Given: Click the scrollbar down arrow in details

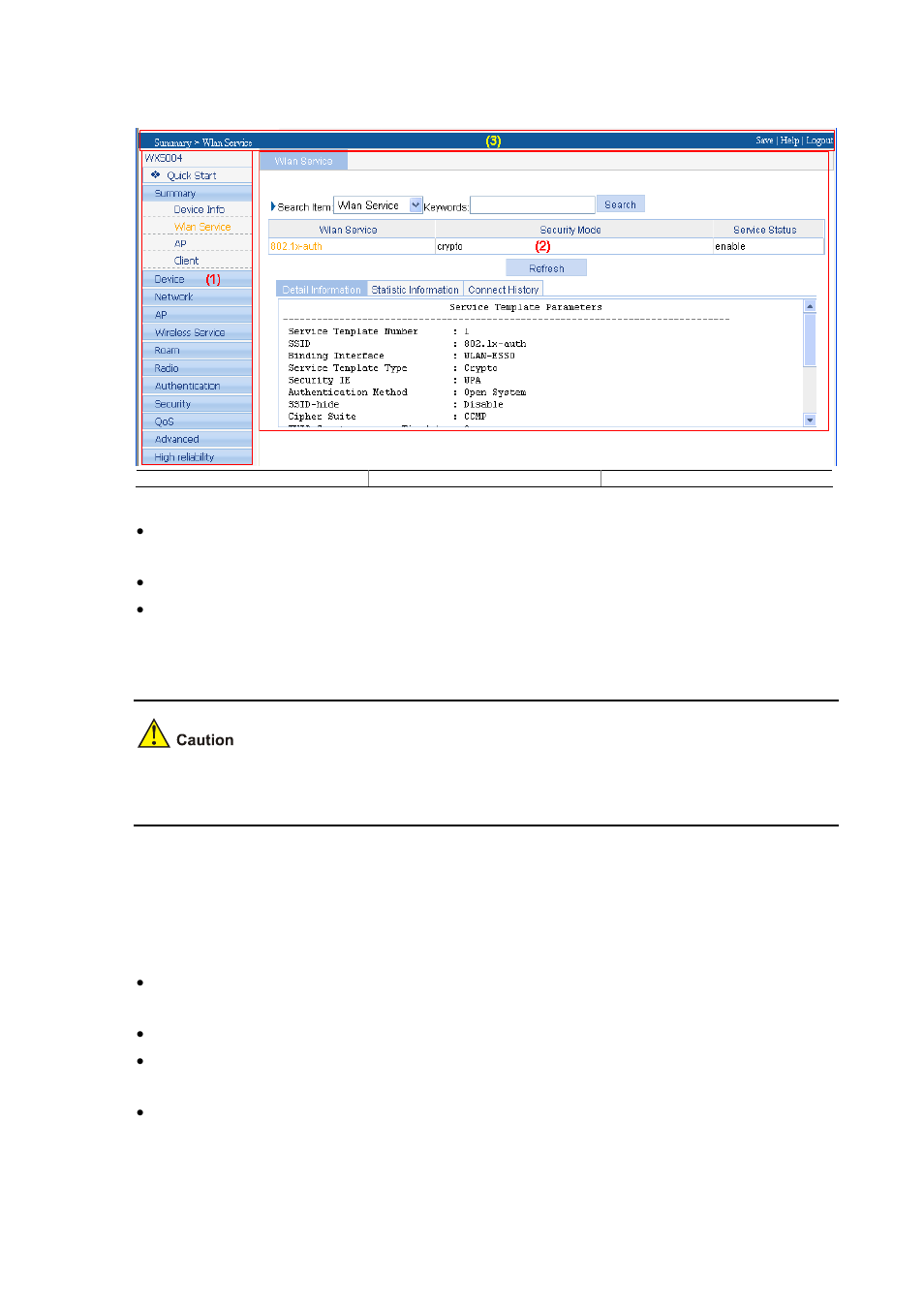Looking at the screenshot, I should [810, 420].
